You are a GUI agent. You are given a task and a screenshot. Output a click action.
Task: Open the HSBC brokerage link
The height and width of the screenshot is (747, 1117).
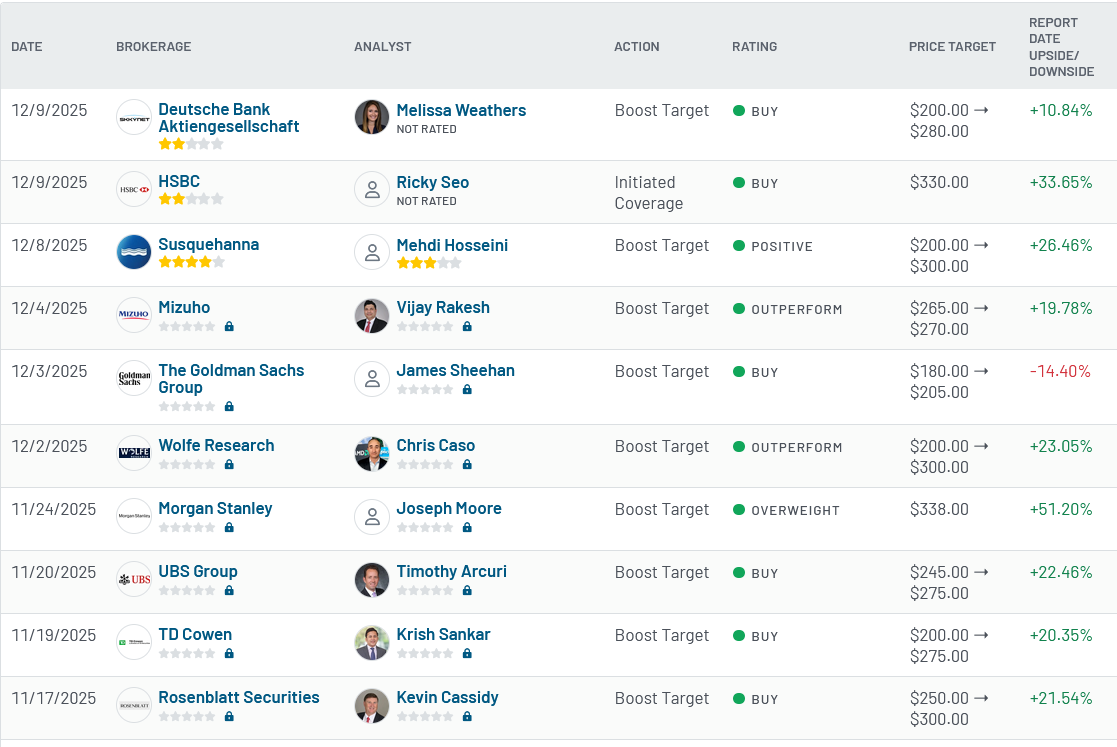tap(179, 181)
